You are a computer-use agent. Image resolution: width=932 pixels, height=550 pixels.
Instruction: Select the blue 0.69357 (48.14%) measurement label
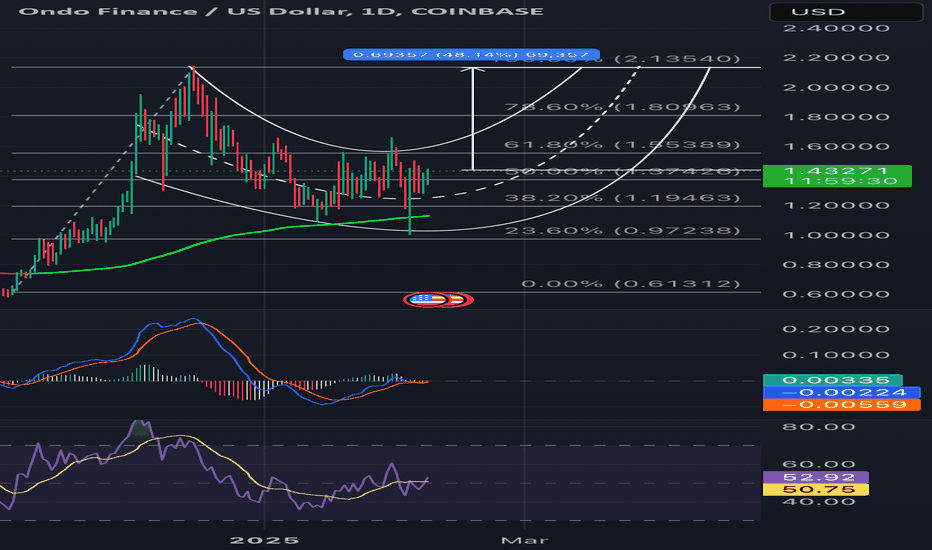471,55
